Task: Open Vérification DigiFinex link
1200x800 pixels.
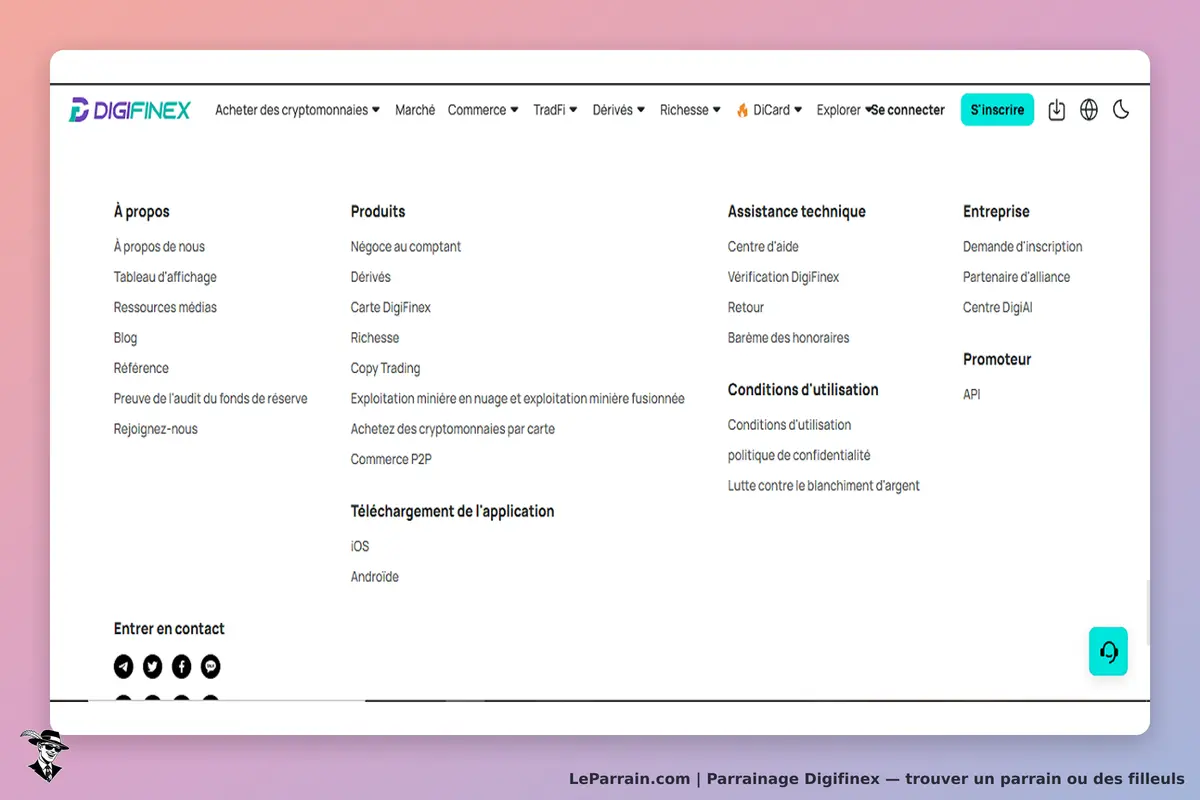Action: [783, 277]
